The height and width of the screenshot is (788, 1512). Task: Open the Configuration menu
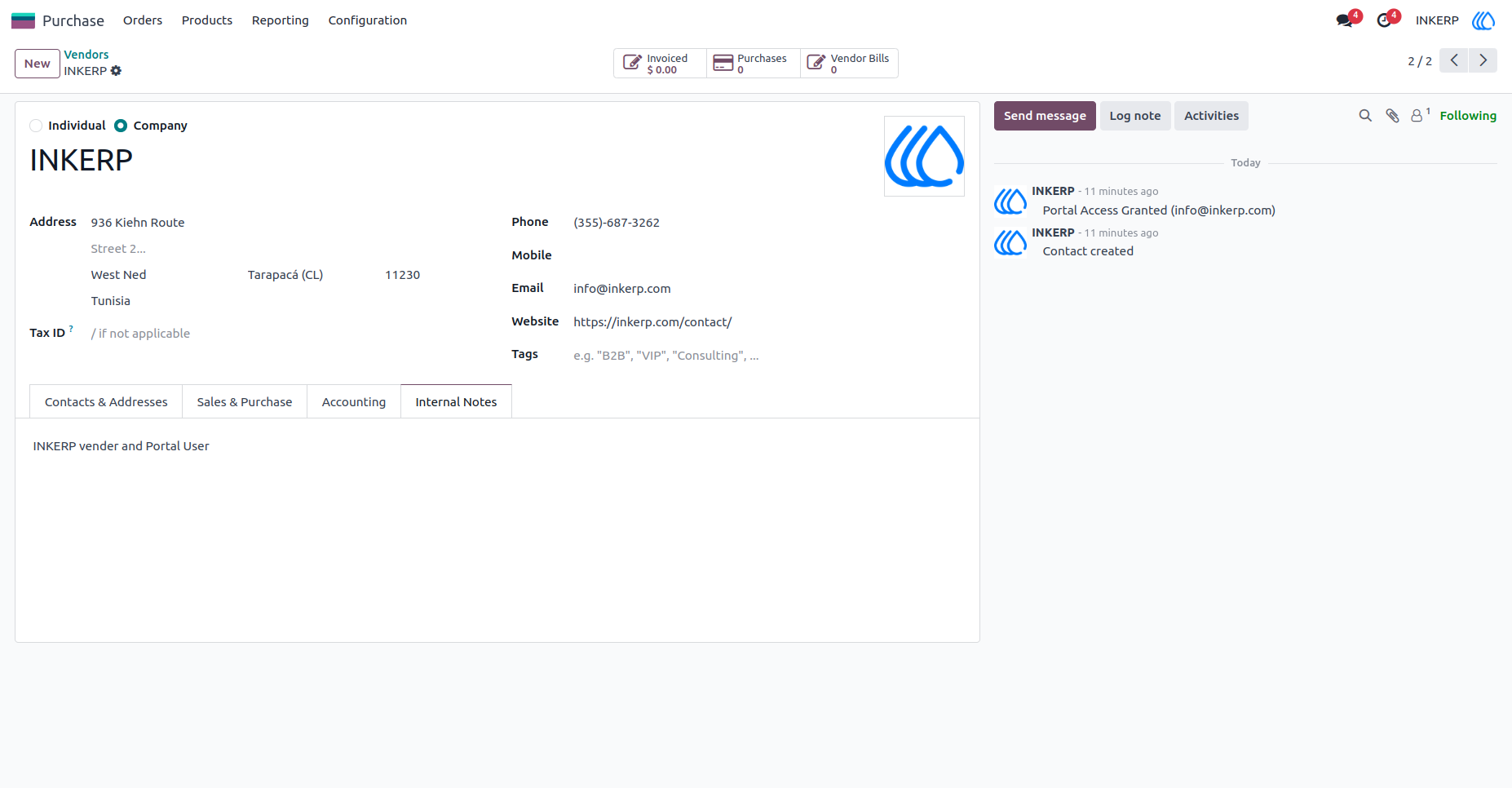click(x=368, y=20)
